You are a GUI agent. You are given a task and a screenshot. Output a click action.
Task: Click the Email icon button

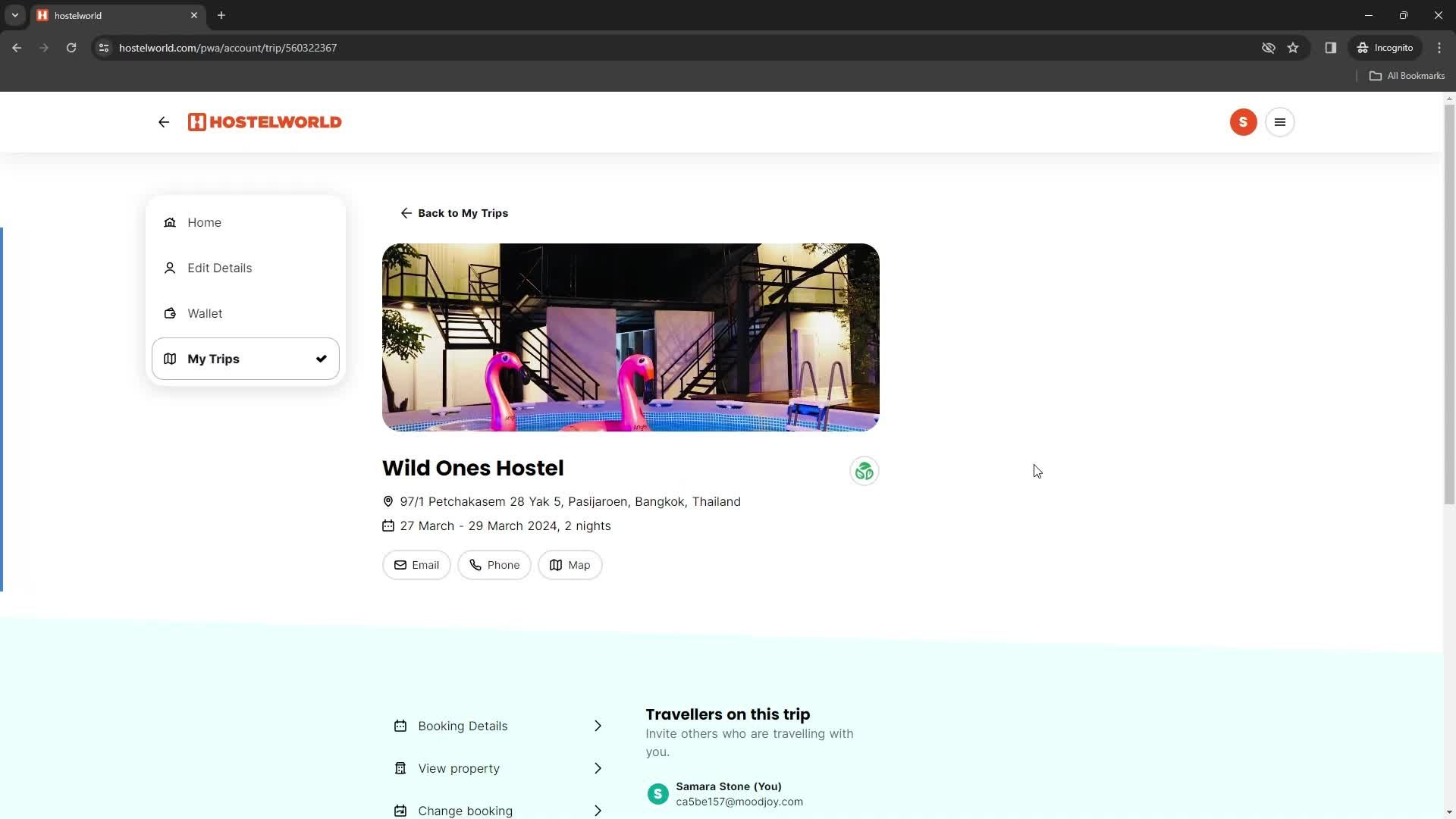[417, 565]
